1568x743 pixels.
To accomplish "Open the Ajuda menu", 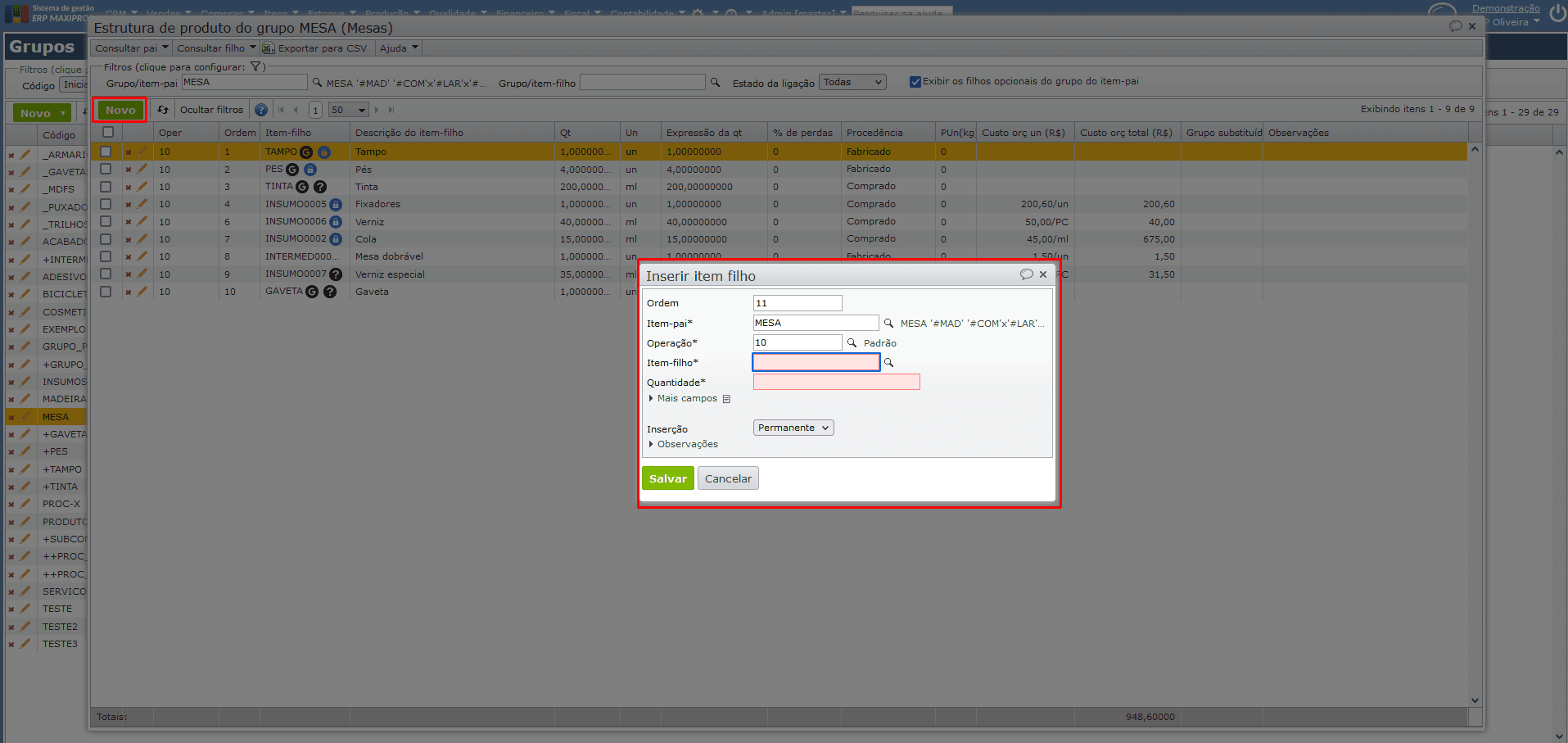I will [399, 48].
